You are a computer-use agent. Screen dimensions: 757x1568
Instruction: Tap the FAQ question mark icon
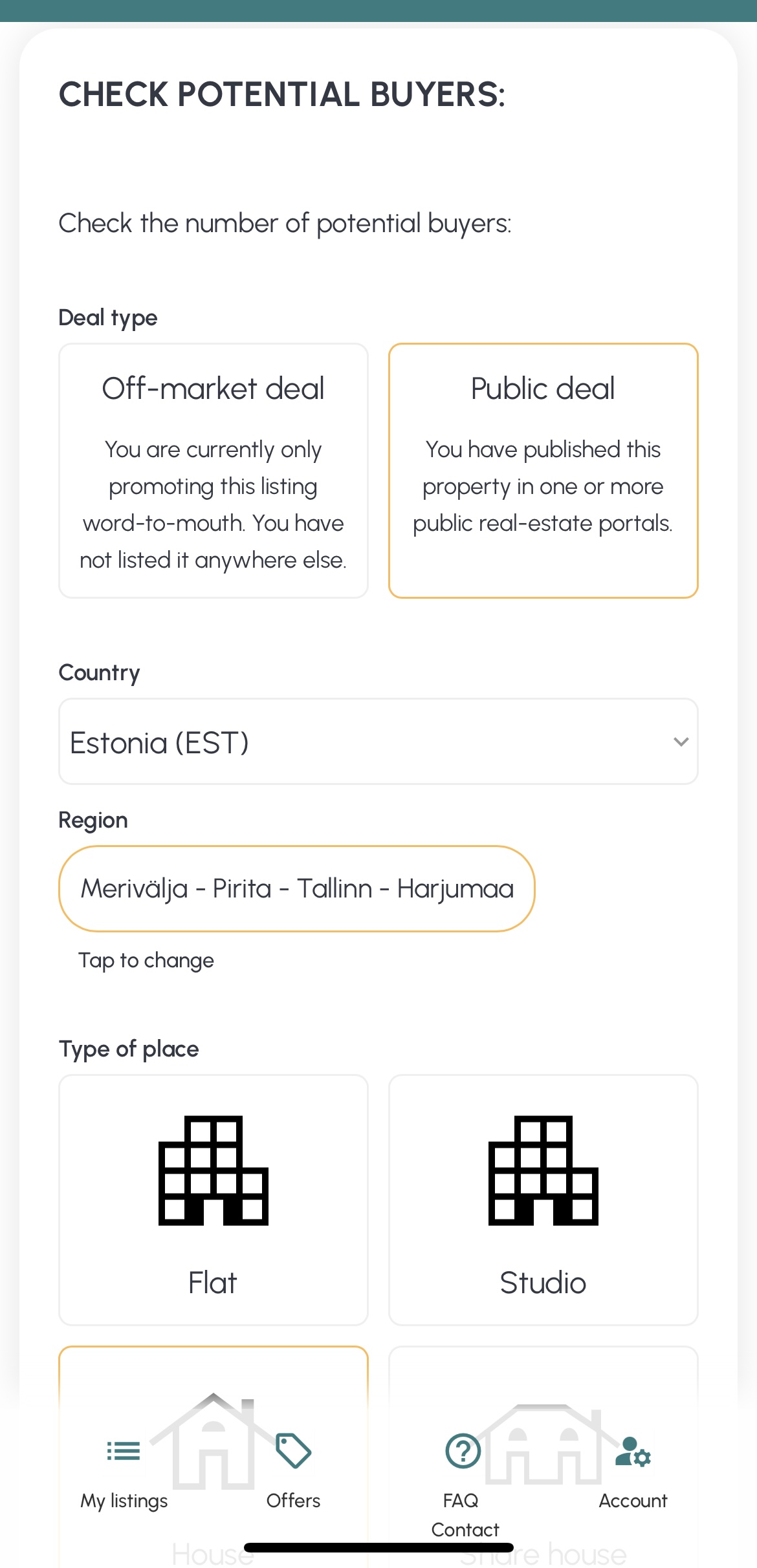click(x=463, y=1451)
